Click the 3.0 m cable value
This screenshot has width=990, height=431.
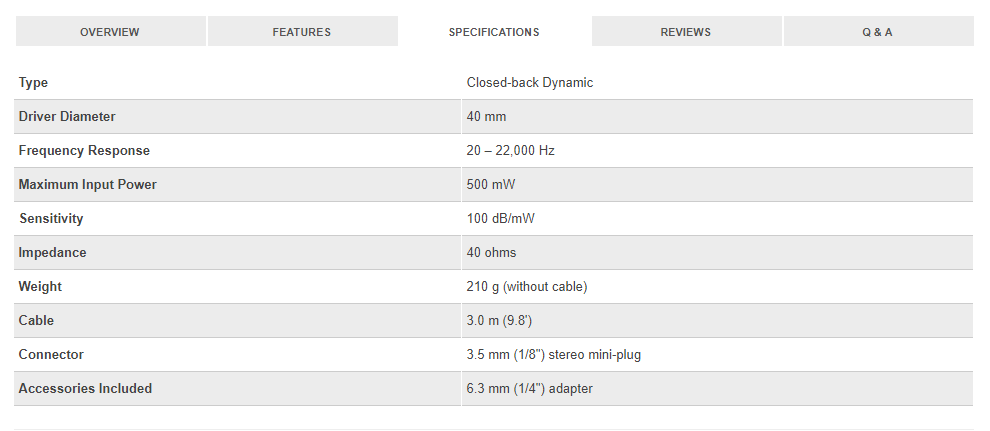coord(499,321)
